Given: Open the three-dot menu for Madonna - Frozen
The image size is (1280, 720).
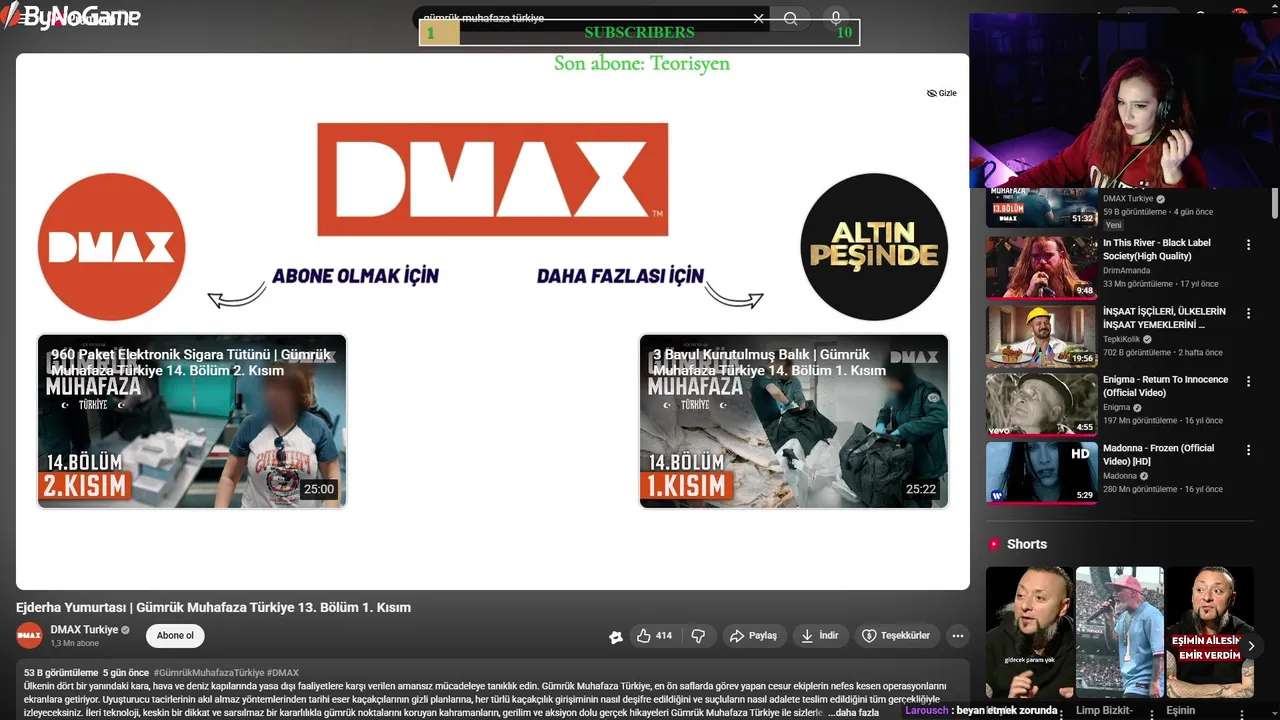Looking at the screenshot, I should coord(1248,451).
